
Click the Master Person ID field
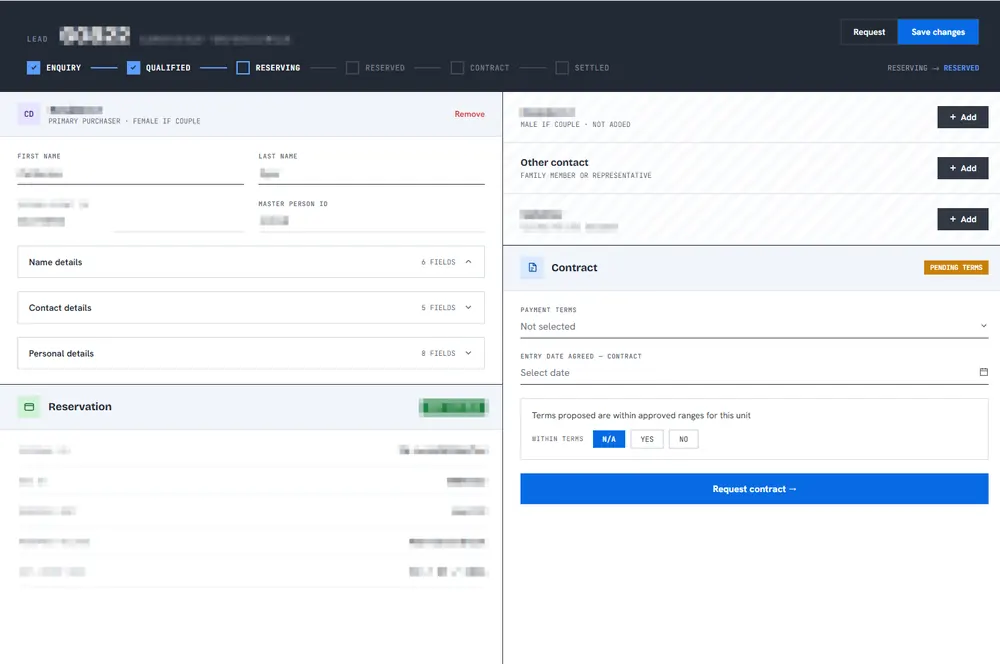371,221
